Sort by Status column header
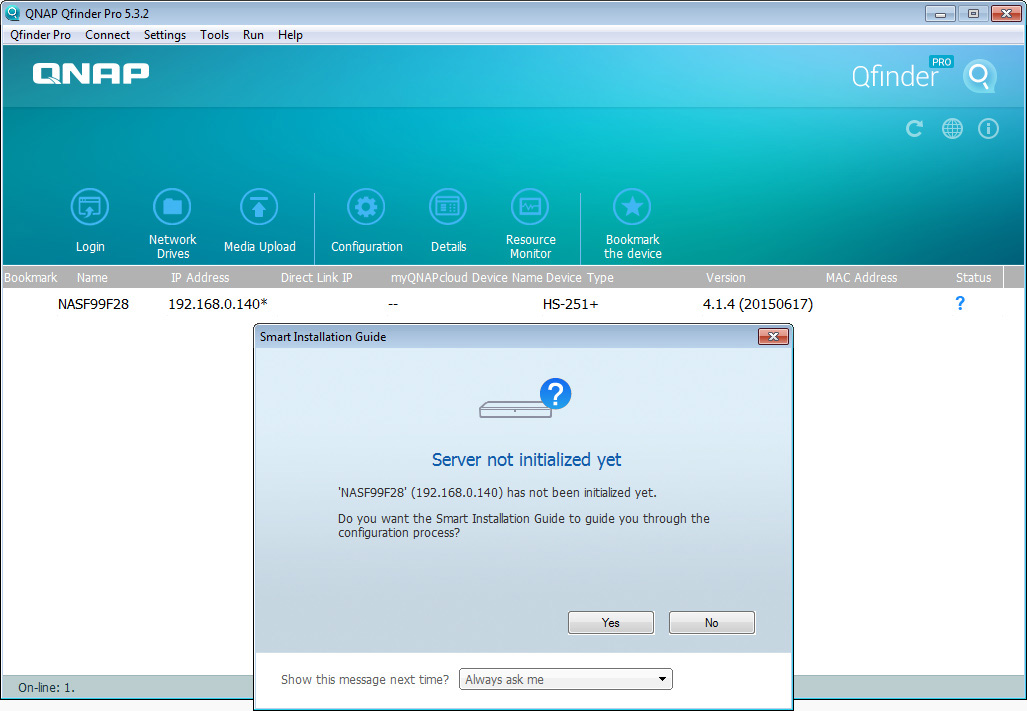Image resolution: width=1027 pixels, height=711 pixels. coord(973,278)
